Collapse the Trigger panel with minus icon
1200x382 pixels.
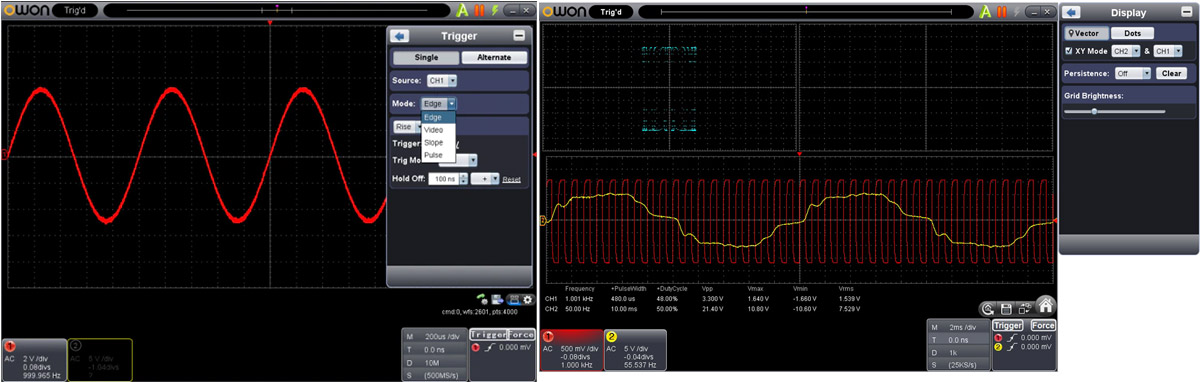518,35
